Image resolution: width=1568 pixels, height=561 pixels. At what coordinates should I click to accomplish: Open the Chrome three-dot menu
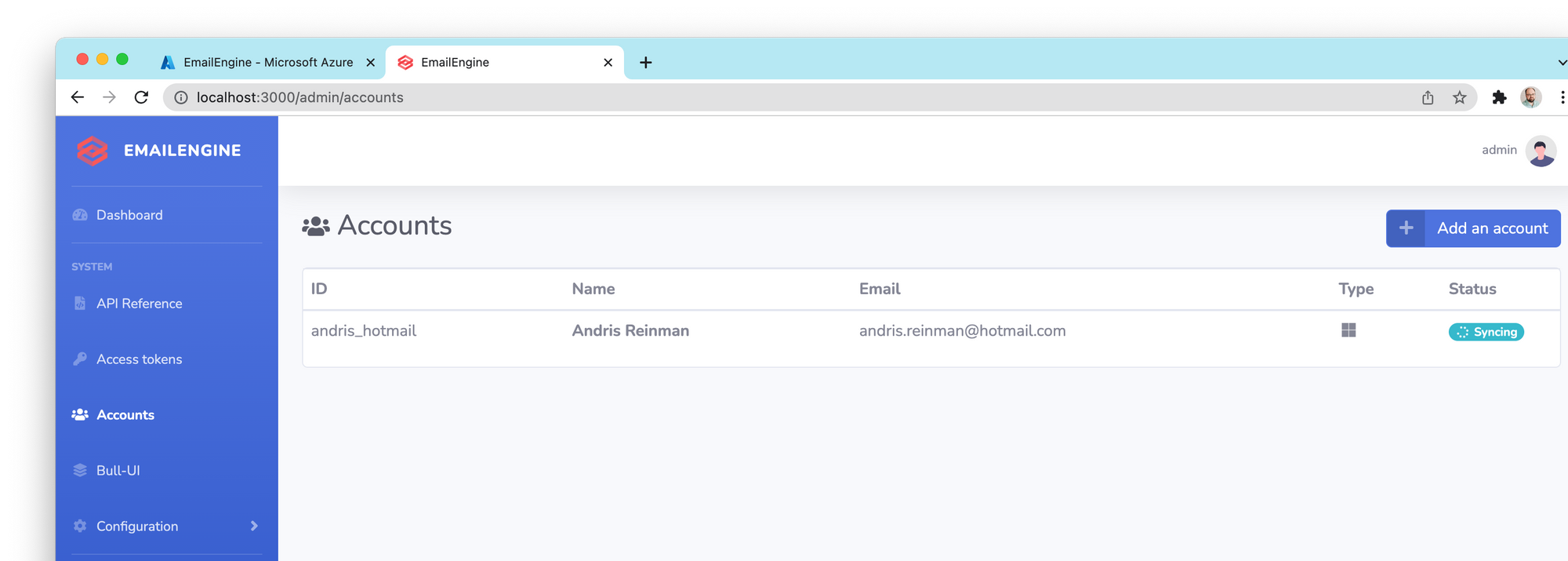1562,97
